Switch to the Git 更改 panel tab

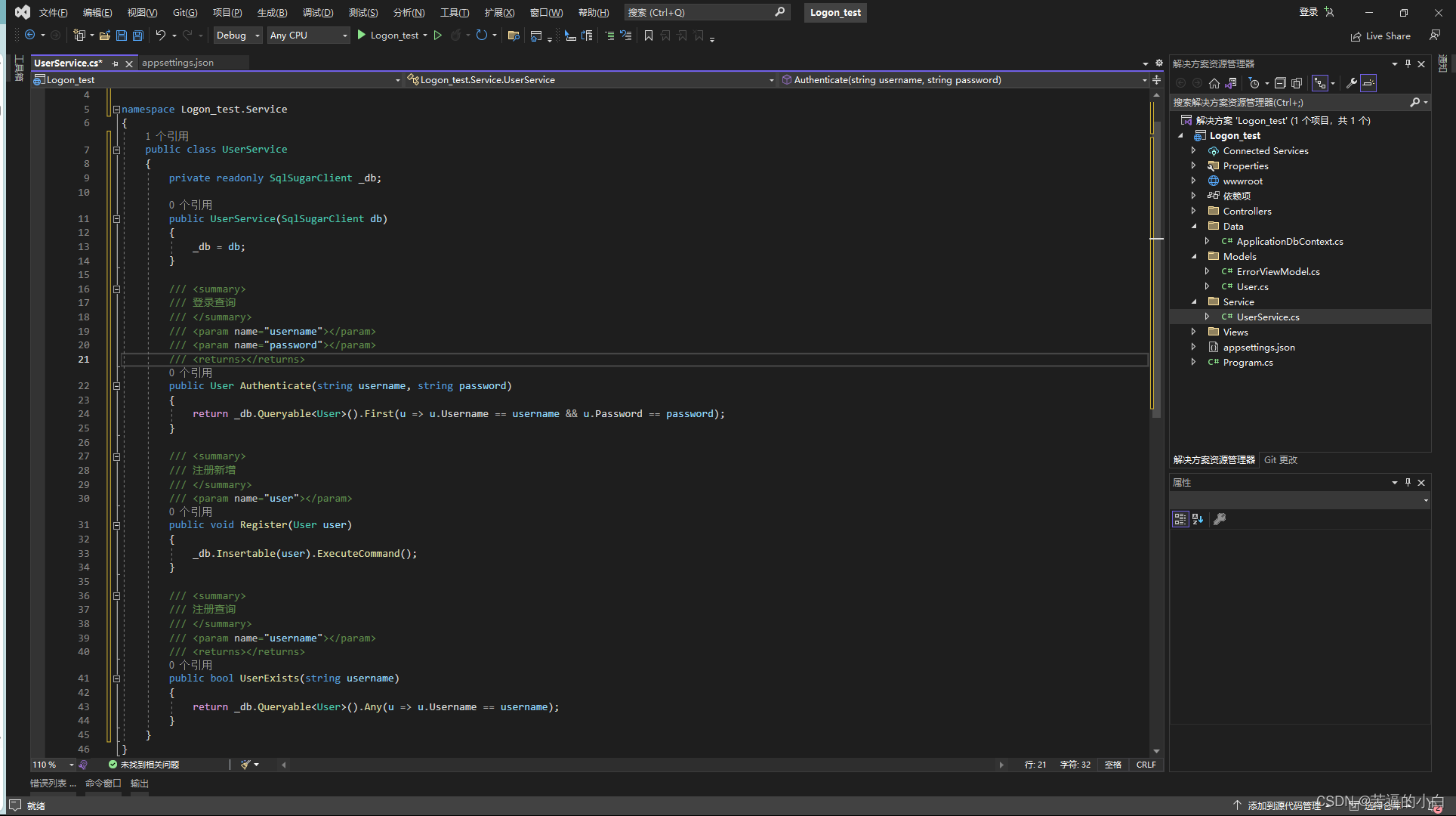[1280, 459]
